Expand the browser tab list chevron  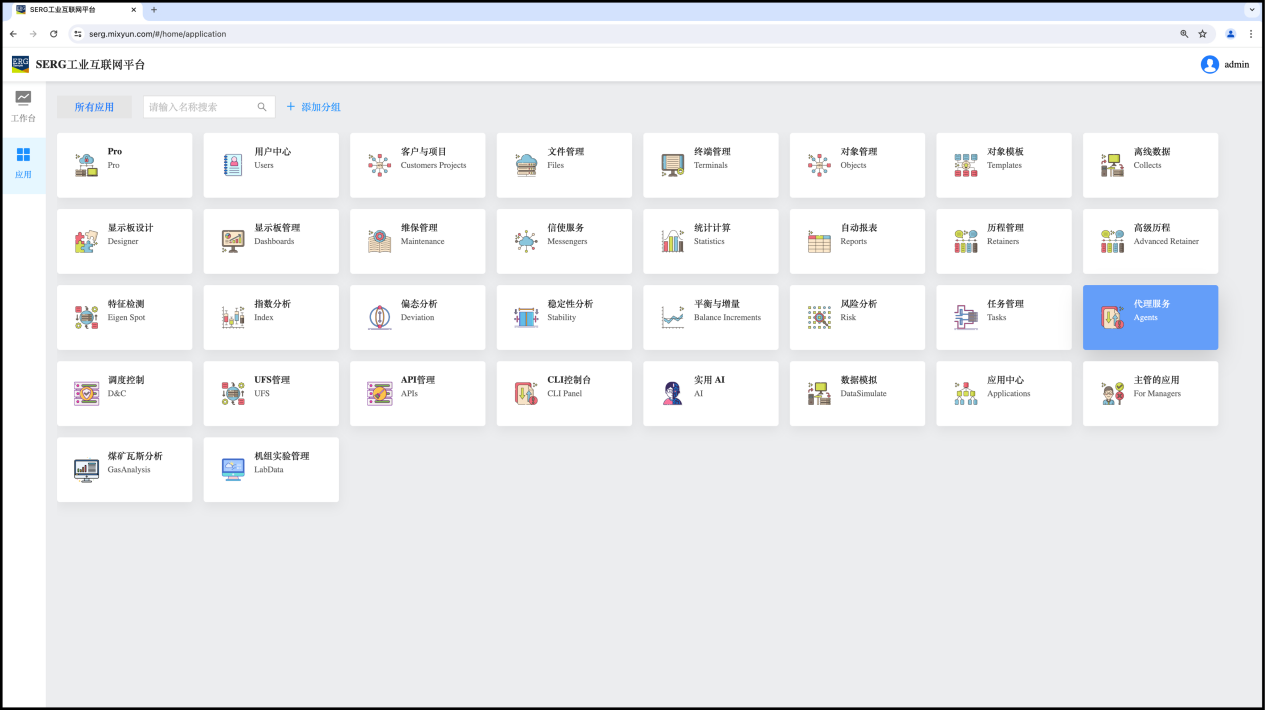pos(1250,9)
